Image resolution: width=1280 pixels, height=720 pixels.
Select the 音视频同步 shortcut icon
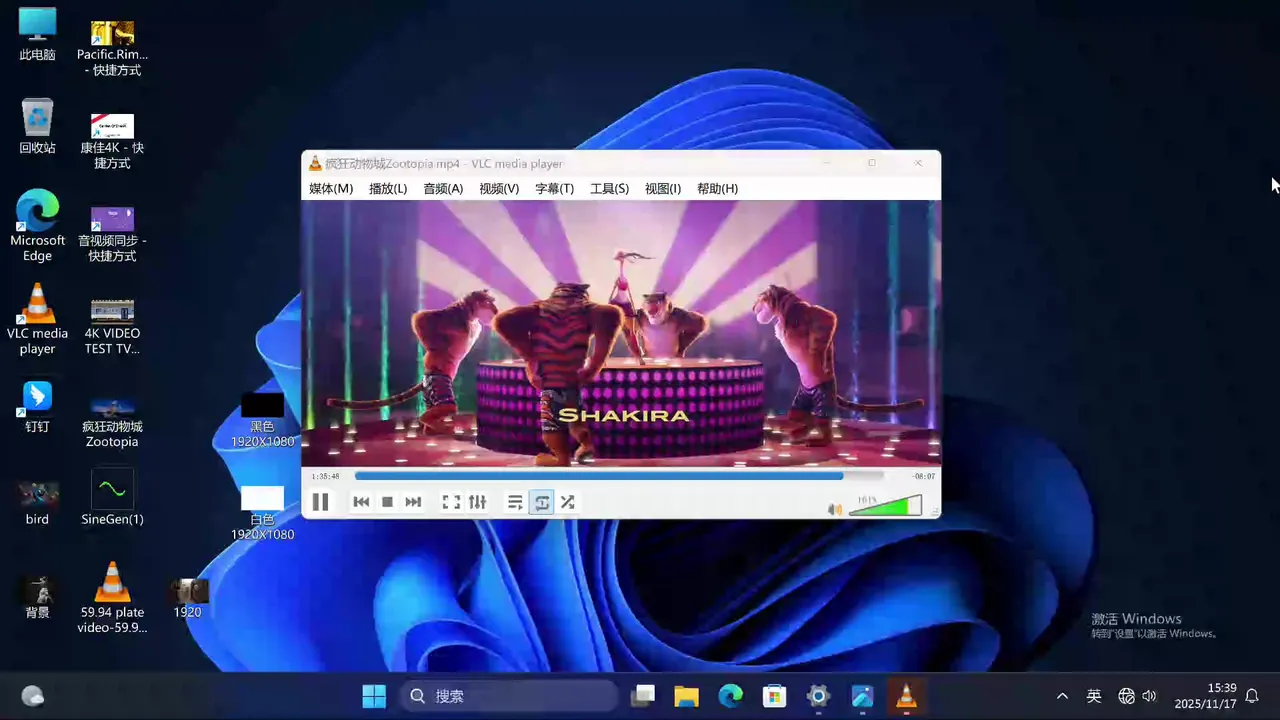pos(112,234)
